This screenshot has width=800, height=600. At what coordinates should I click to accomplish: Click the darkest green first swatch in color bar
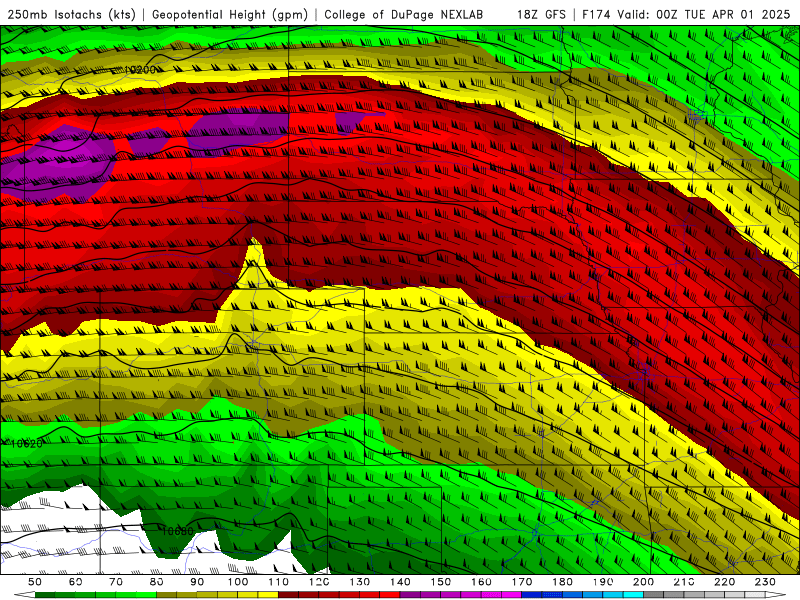pyautogui.click(x=45, y=595)
